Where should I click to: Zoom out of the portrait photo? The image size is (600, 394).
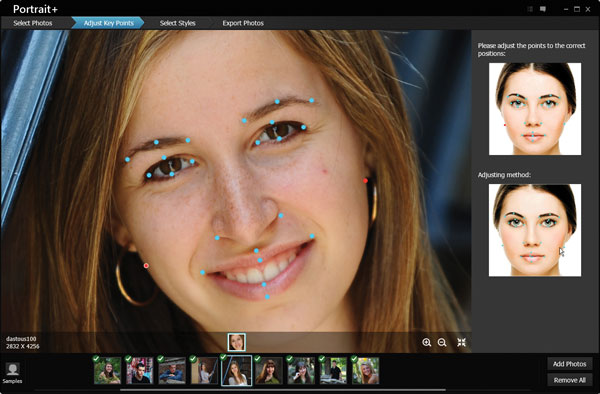(x=442, y=342)
